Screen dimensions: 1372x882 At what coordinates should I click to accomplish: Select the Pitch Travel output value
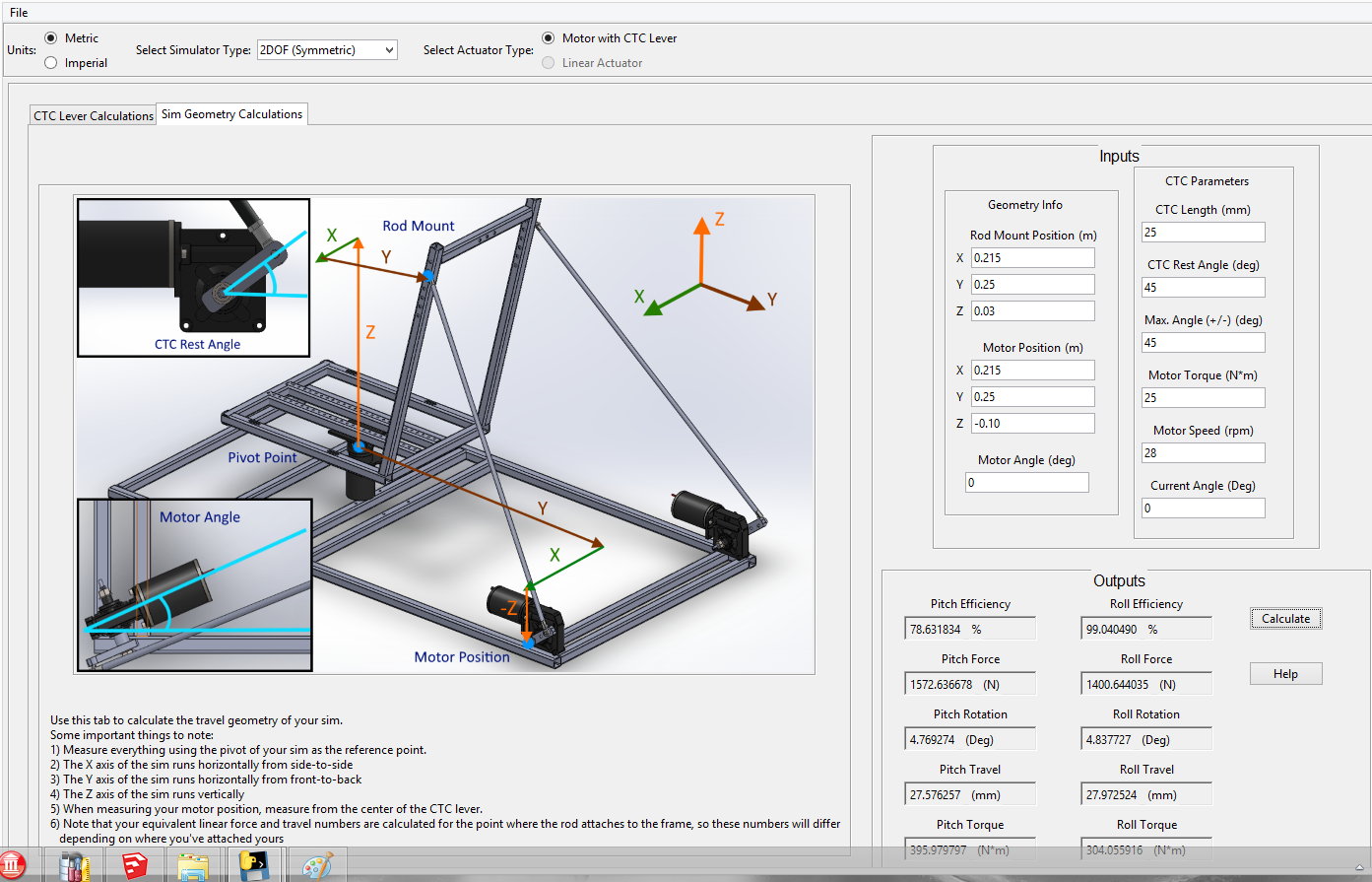pyautogui.click(x=970, y=794)
